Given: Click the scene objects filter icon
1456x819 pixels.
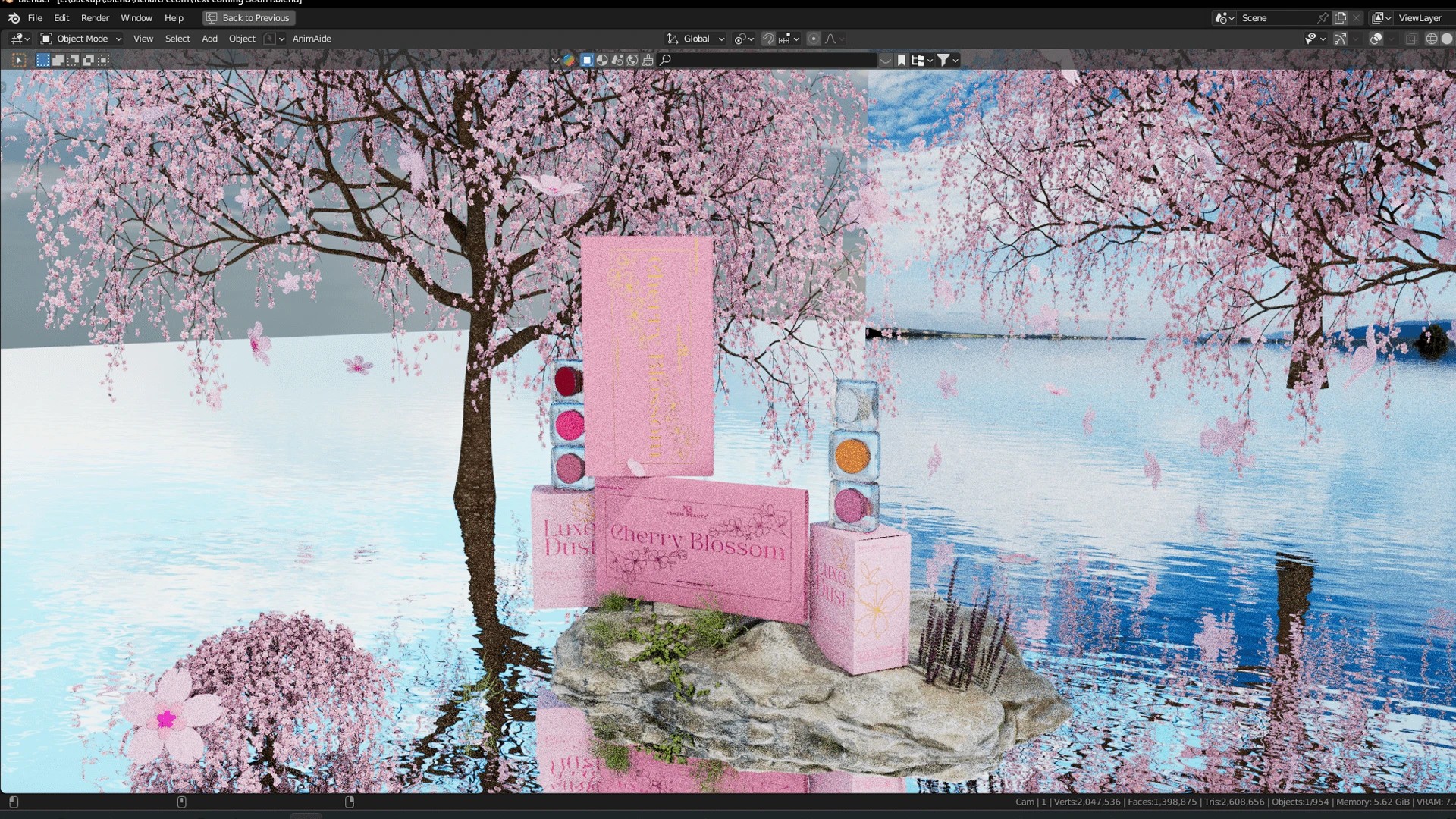Looking at the screenshot, I should pos(617,60).
